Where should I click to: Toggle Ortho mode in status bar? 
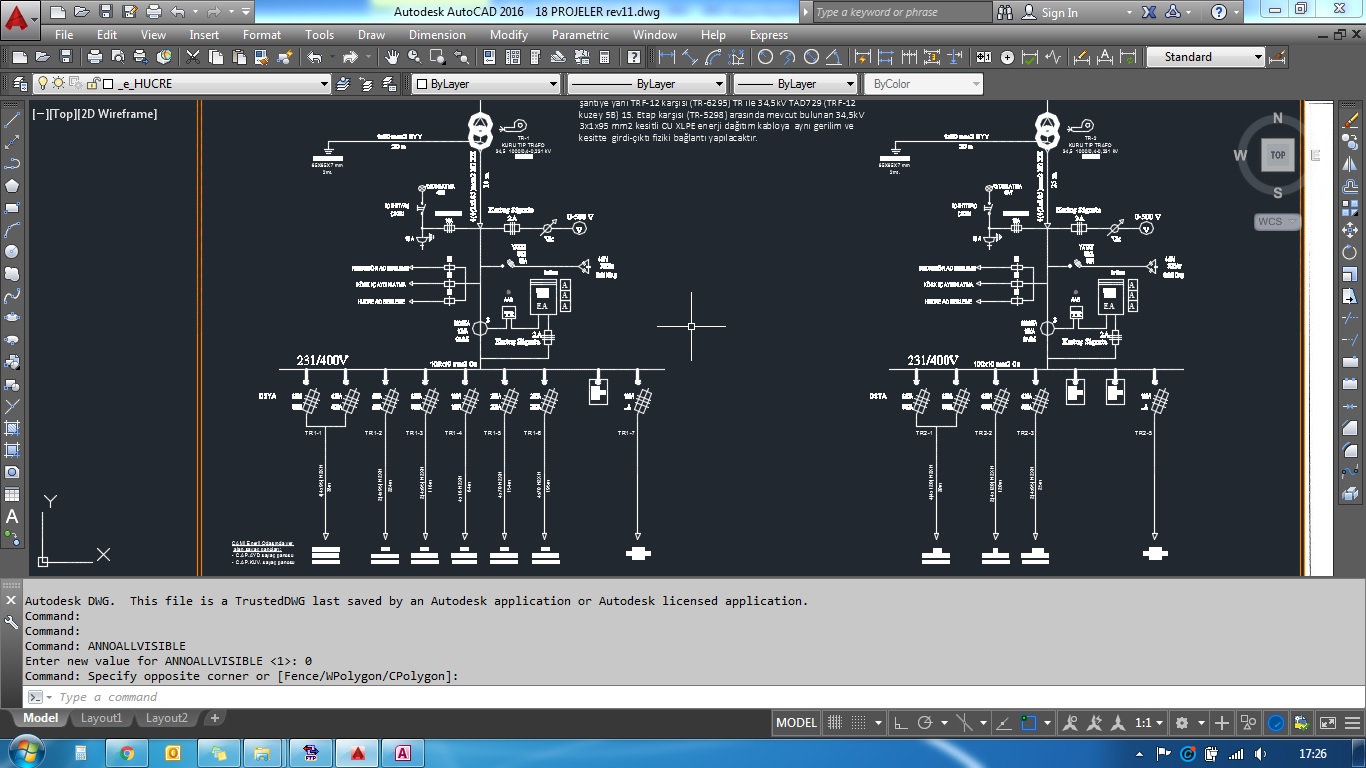(x=900, y=723)
